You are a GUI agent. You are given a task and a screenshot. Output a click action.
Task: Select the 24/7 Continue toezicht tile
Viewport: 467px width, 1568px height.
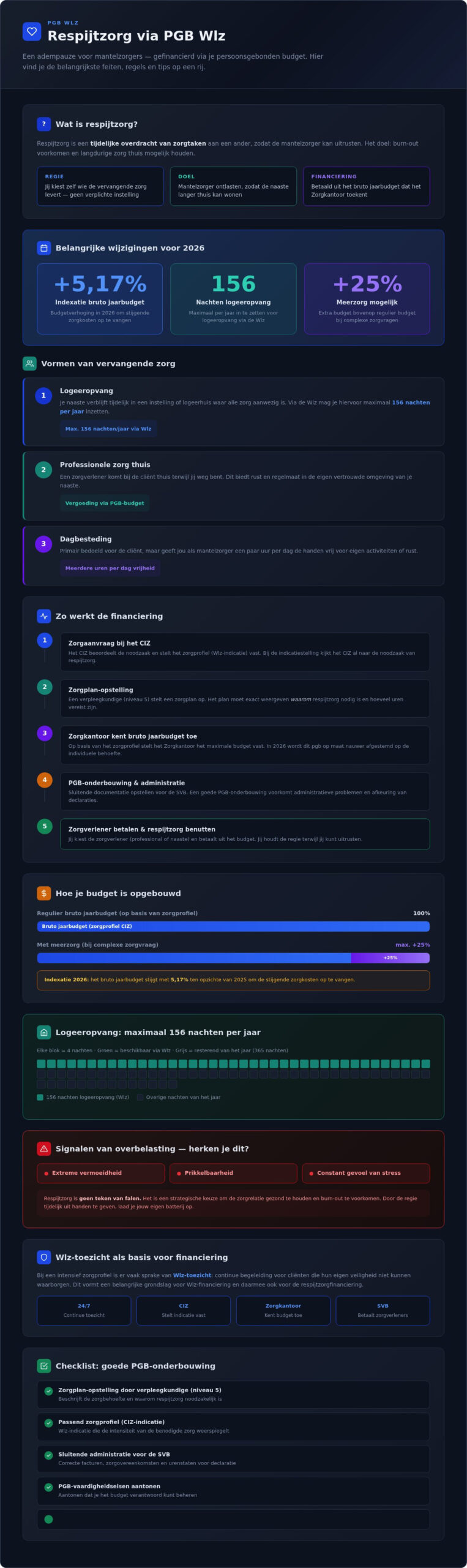[x=84, y=1310]
